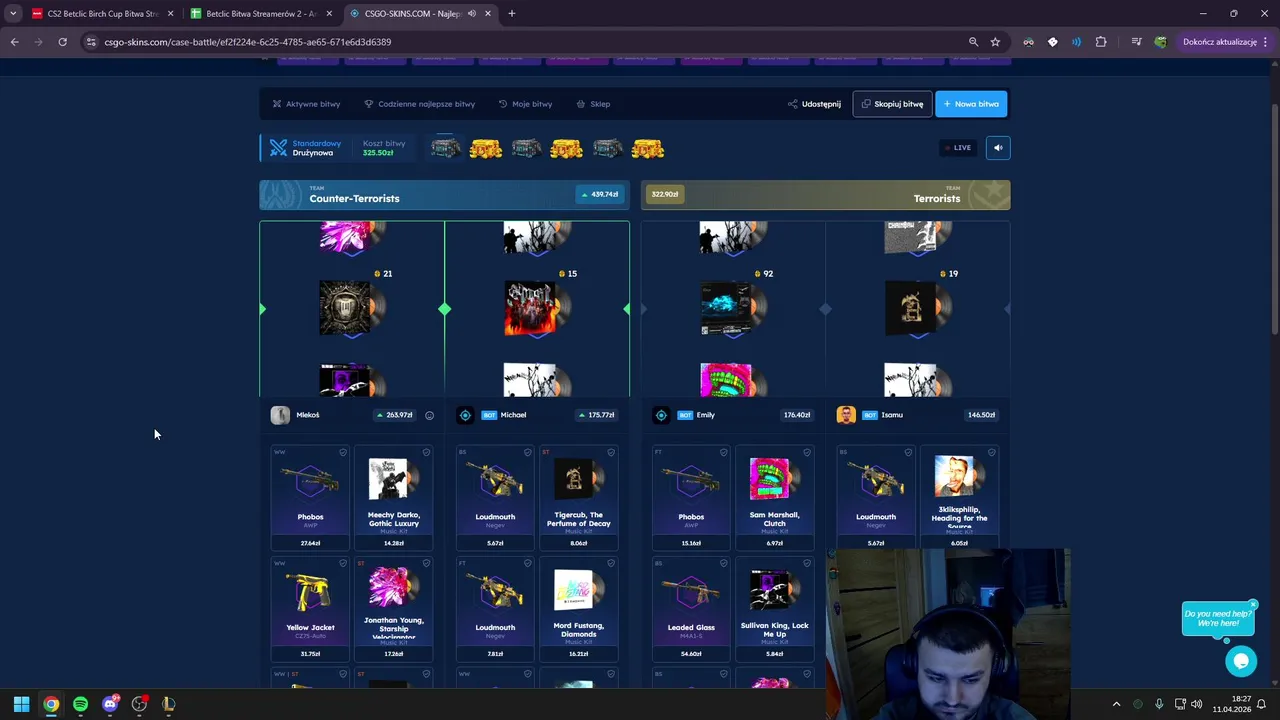
Task: Click shield icon on Jonathan Young card
Action: click(426, 564)
